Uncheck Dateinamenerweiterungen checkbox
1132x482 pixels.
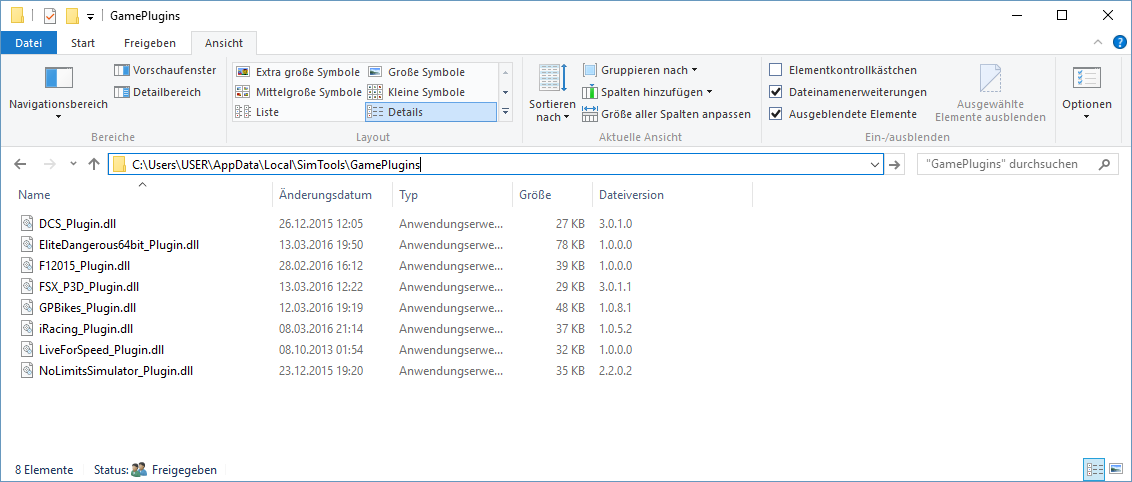tap(776, 92)
